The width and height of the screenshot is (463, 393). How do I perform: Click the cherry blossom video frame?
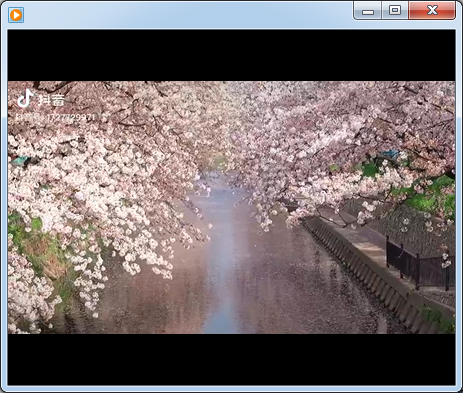tap(231, 207)
